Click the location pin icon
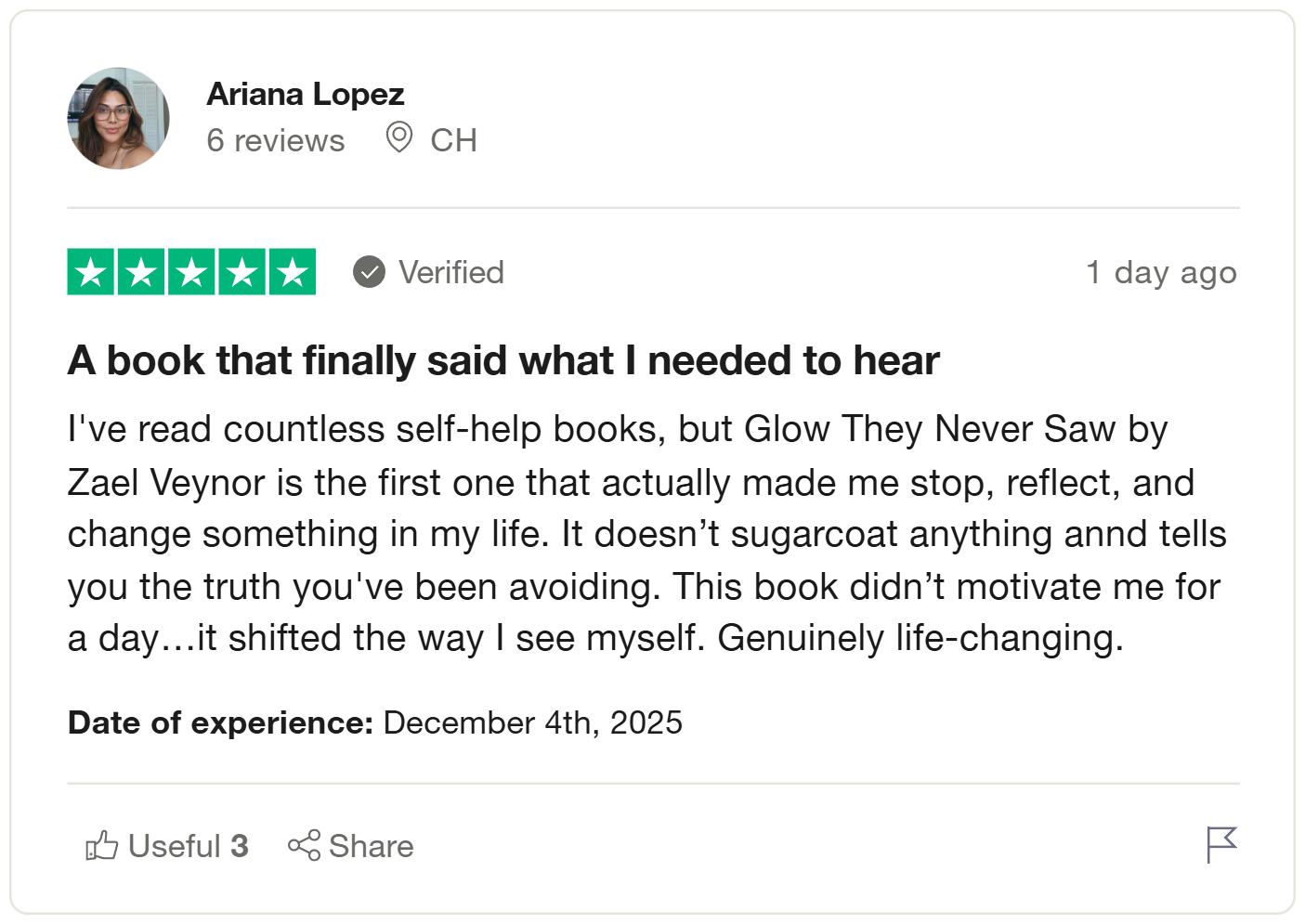 tap(398, 138)
